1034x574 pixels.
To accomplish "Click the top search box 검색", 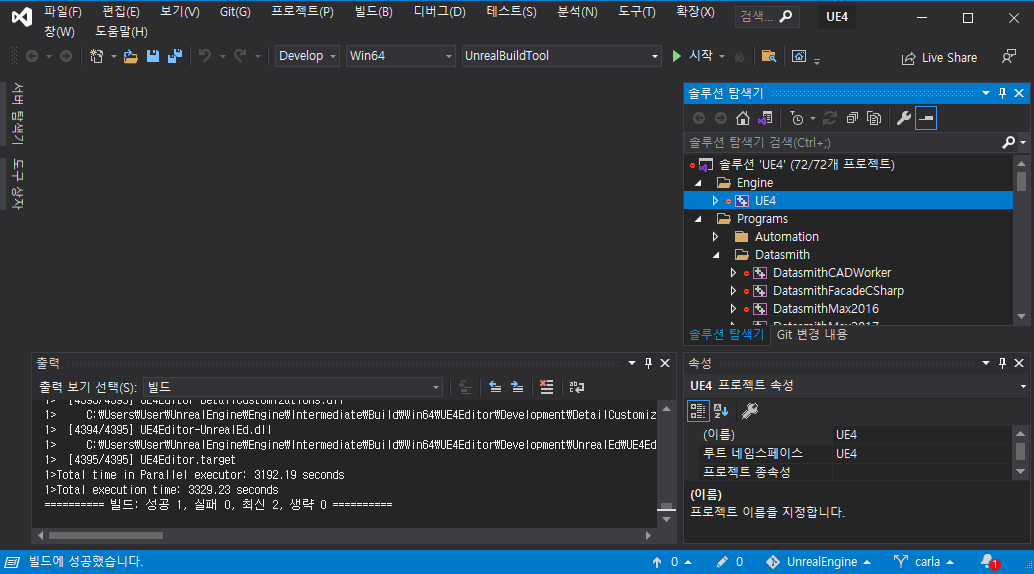I will coord(767,16).
